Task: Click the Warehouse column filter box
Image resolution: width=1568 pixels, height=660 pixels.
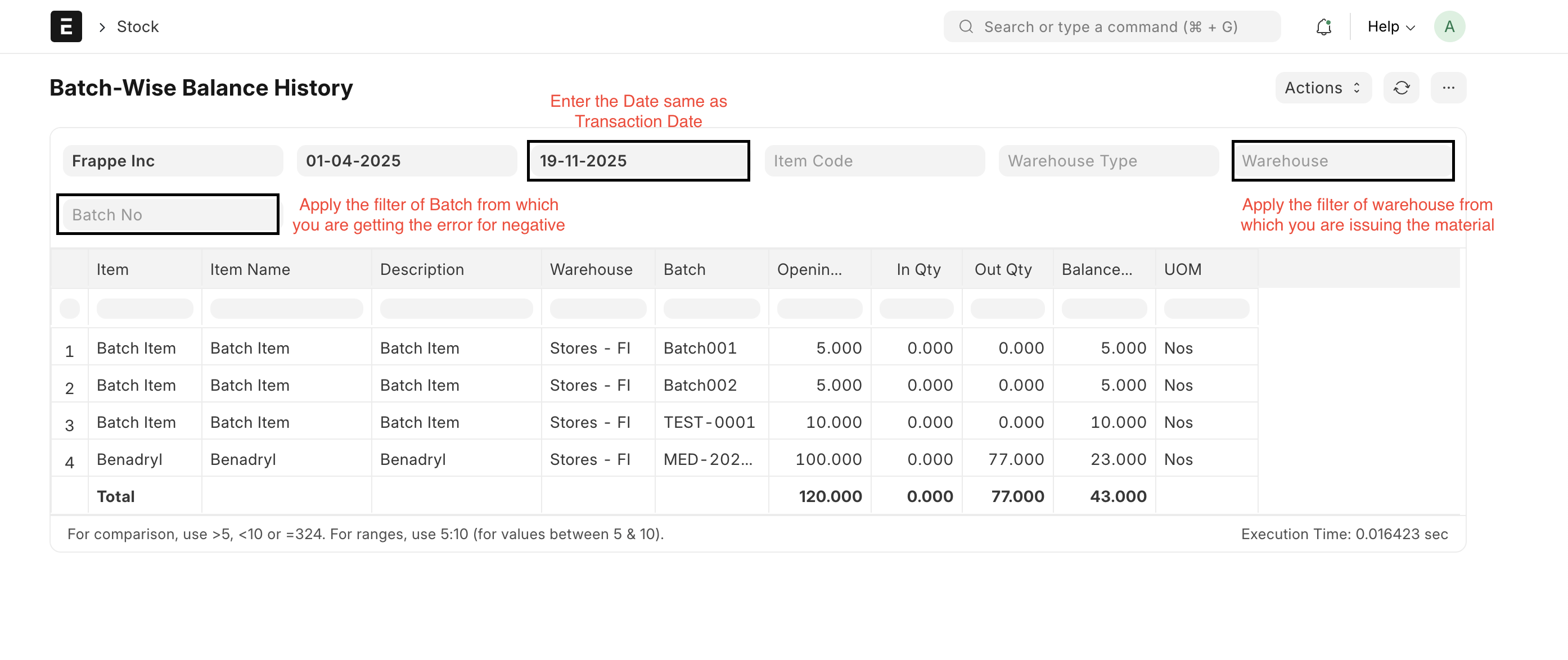Action: [598, 309]
